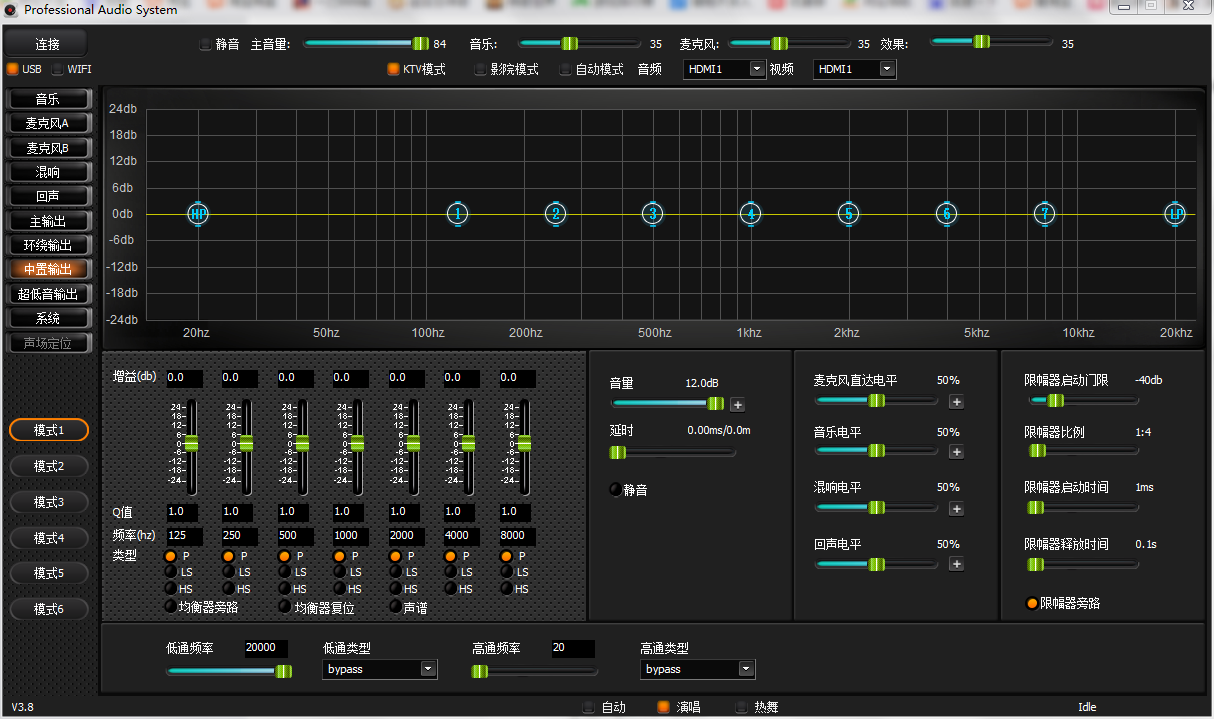Switch to the 回声 tab

[48, 196]
